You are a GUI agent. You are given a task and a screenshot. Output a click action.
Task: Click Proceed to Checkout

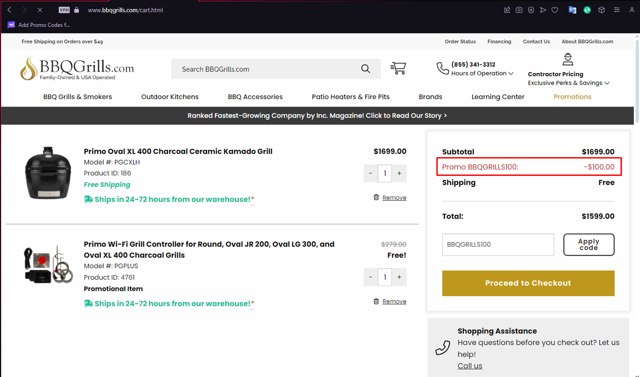point(528,283)
